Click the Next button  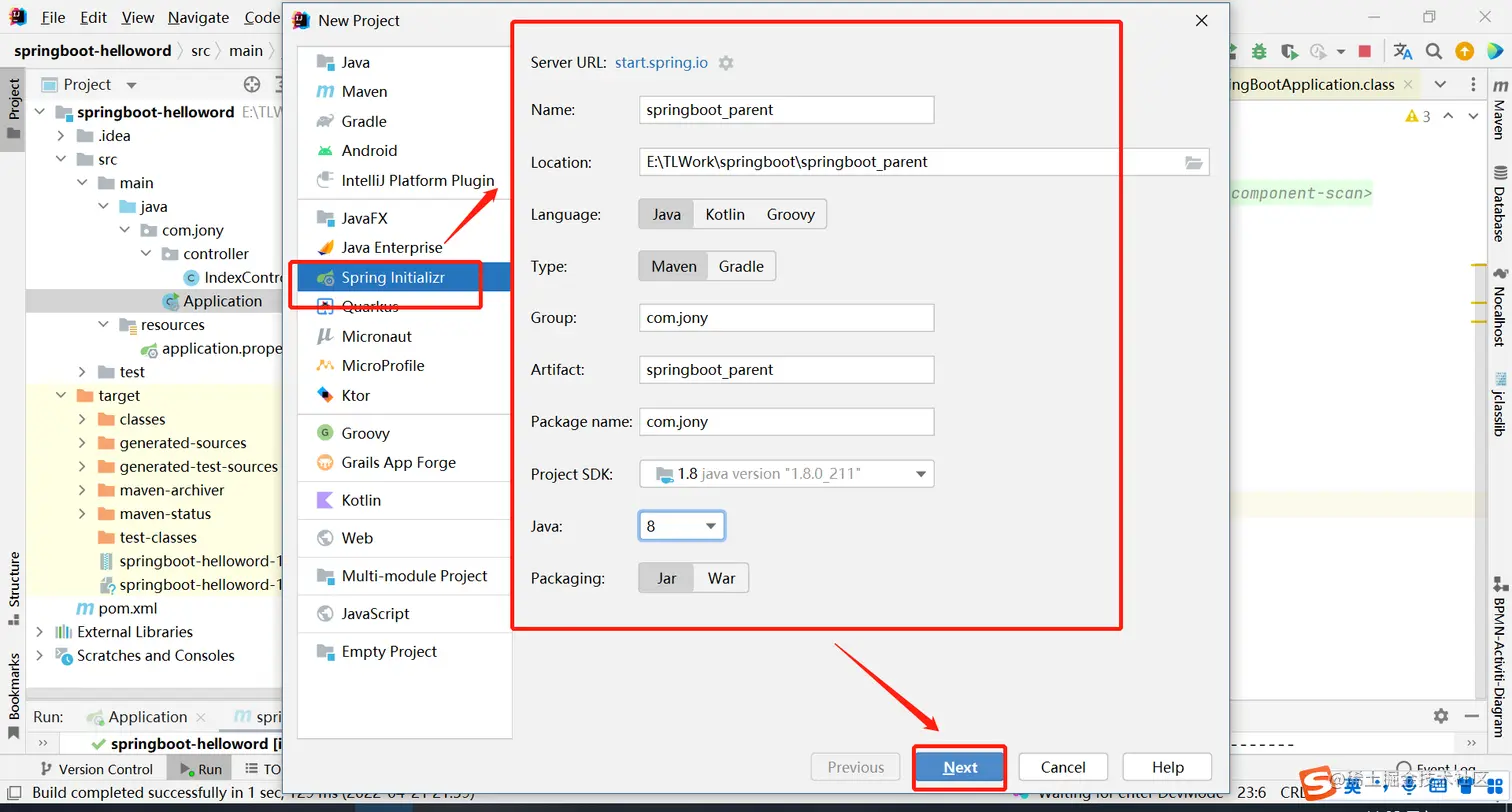click(960, 767)
